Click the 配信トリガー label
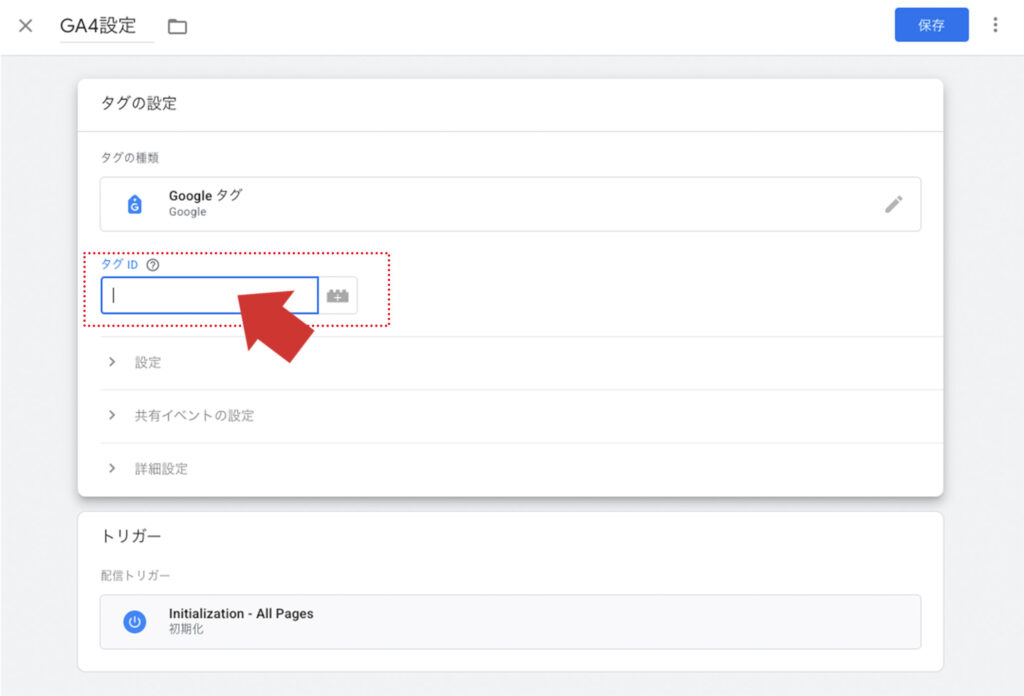1024x696 pixels. click(135, 575)
